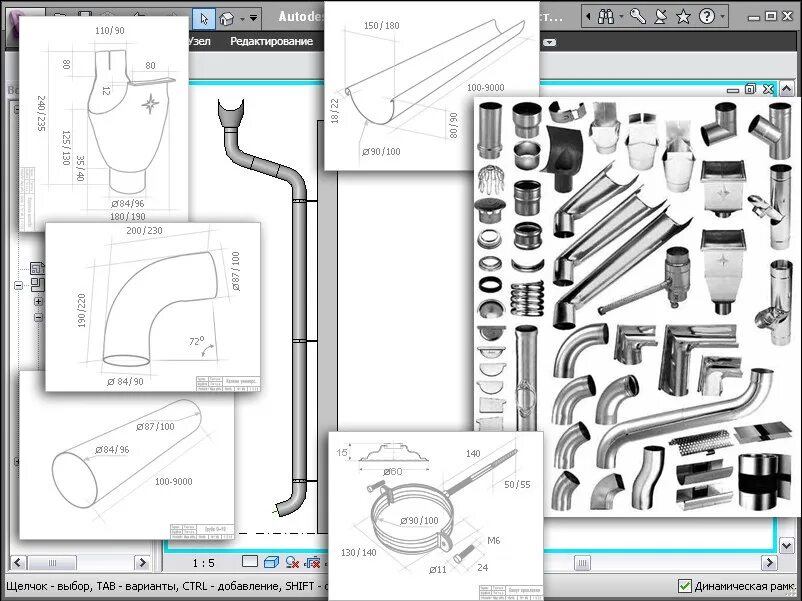Select the funnel at top of the downpipe model
Screen dimensions: 802x601
click(x=231, y=114)
